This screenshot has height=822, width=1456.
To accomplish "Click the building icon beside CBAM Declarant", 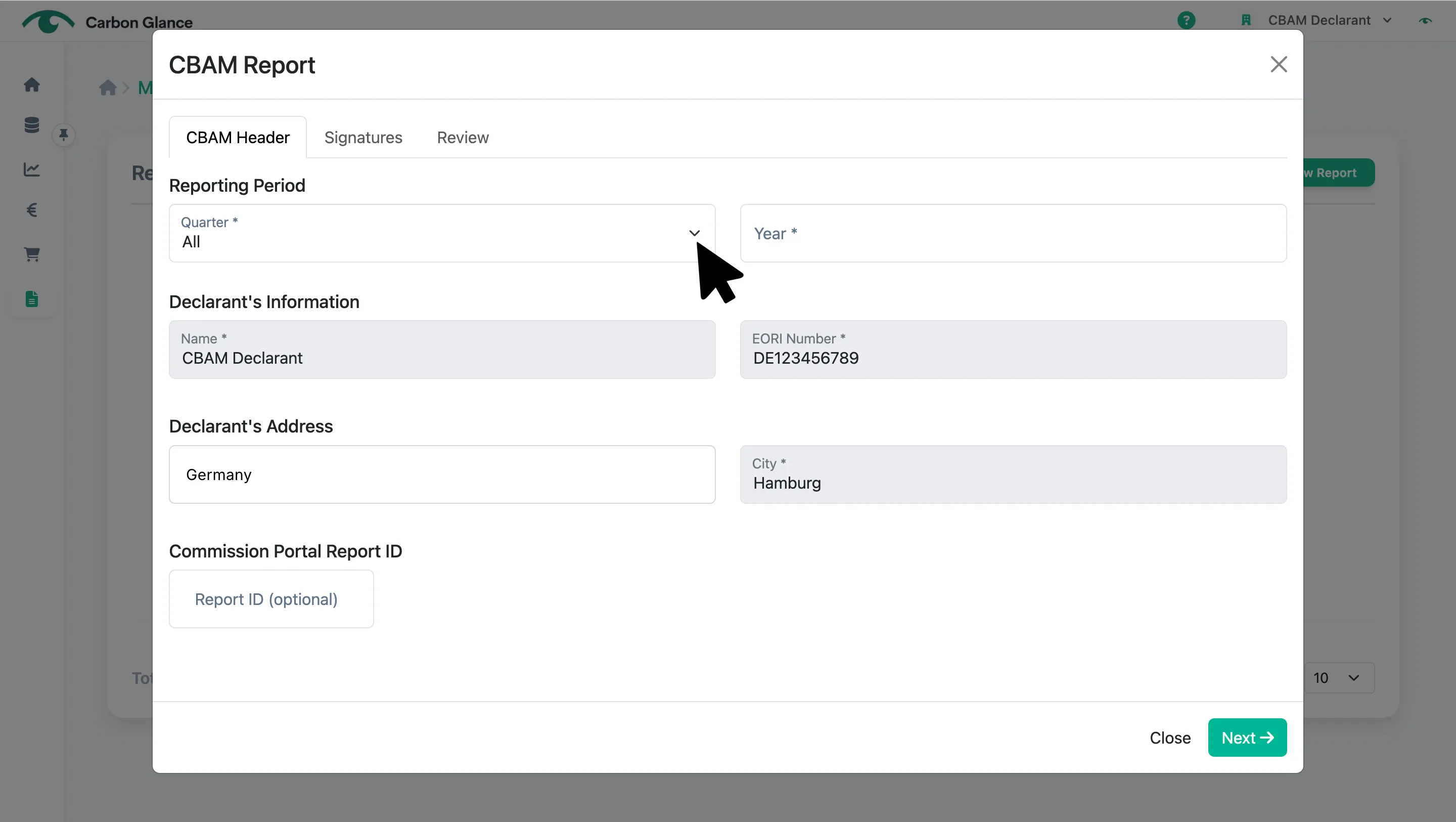I will [1246, 20].
